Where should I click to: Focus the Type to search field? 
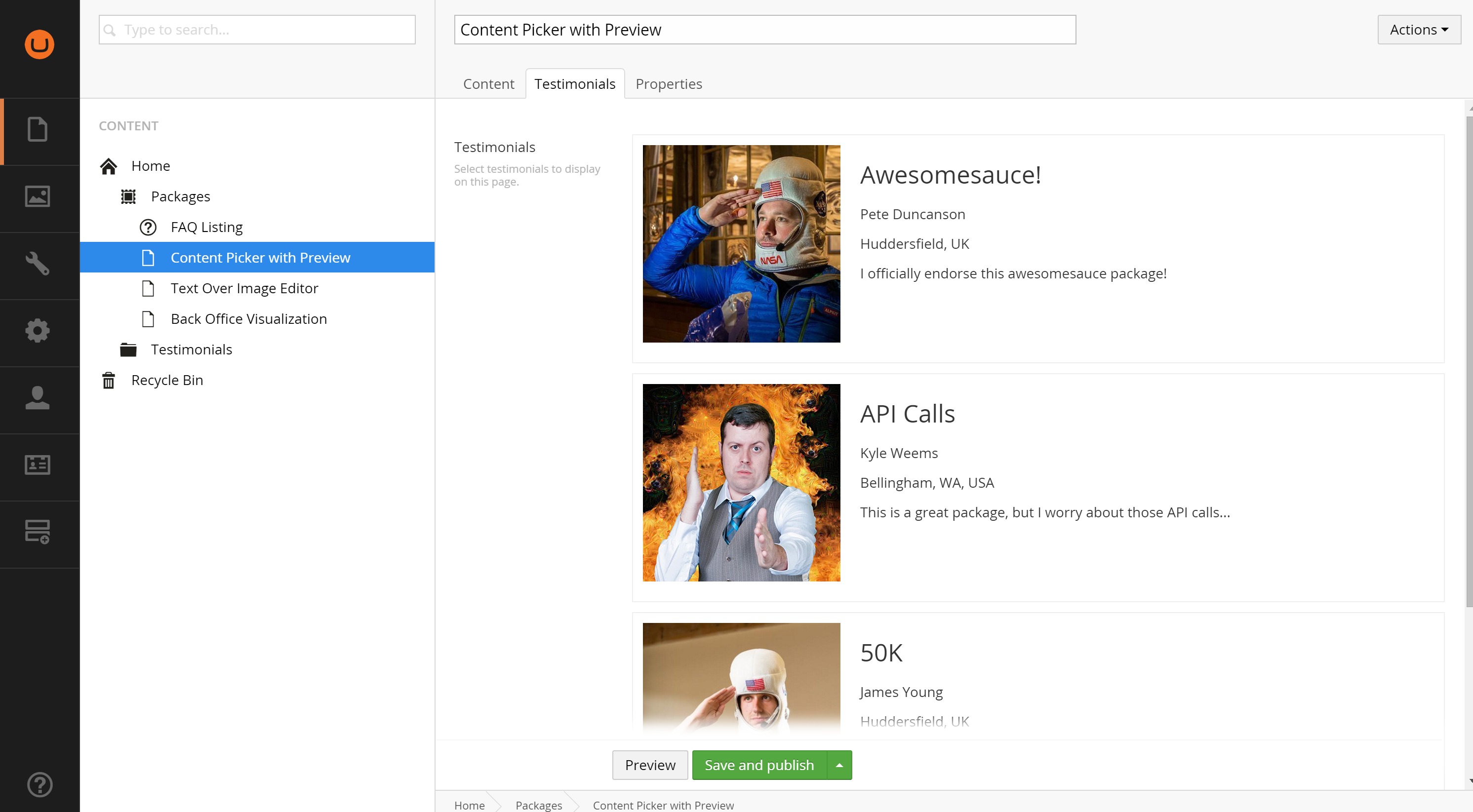click(x=257, y=30)
